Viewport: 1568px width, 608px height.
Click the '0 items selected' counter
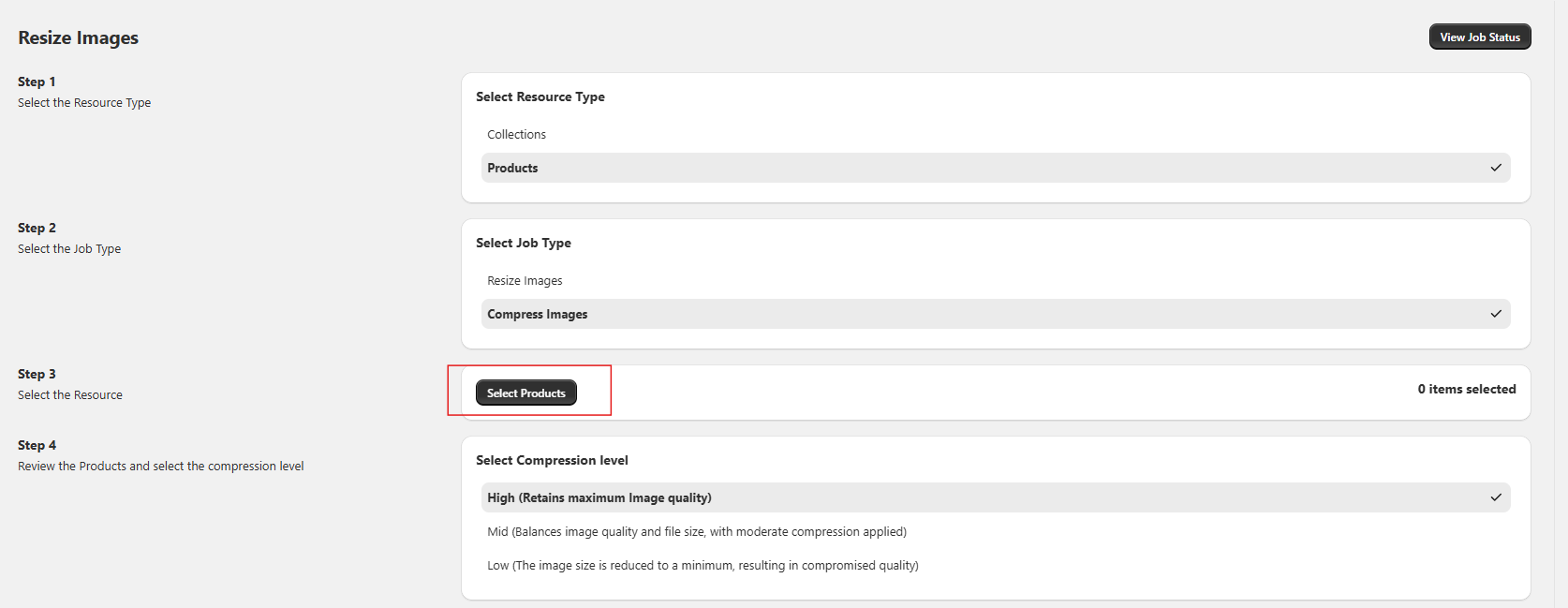point(1466,390)
